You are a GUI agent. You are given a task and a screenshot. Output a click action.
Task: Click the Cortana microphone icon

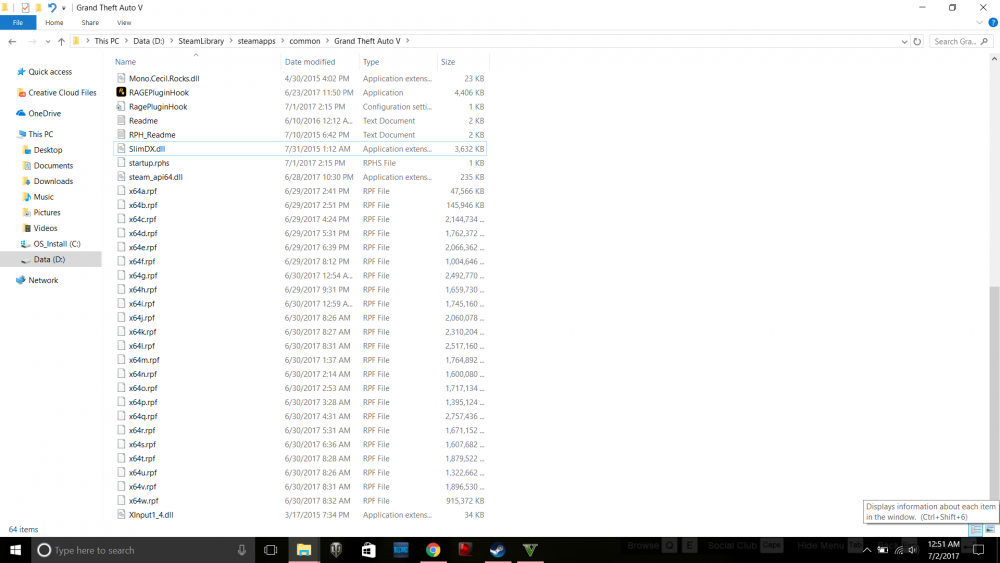[x=242, y=550]
